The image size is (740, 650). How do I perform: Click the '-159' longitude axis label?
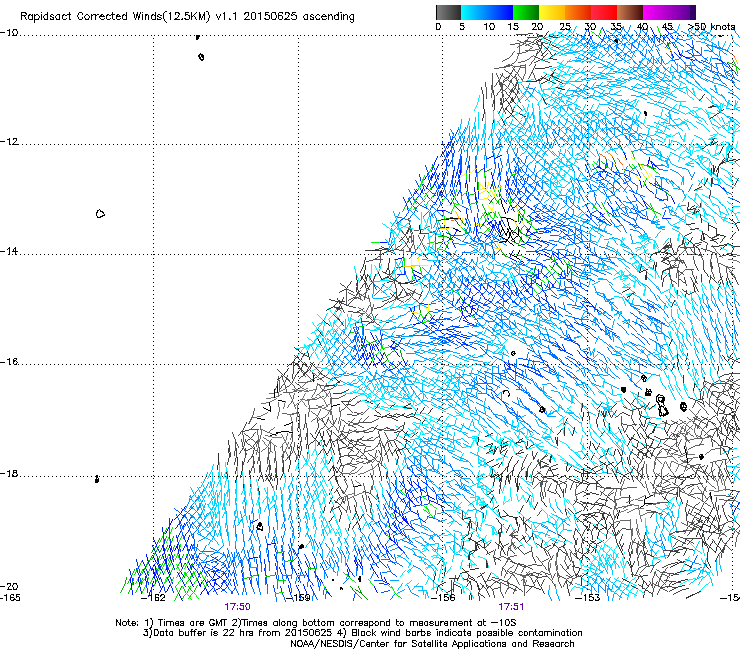[299, 598]
